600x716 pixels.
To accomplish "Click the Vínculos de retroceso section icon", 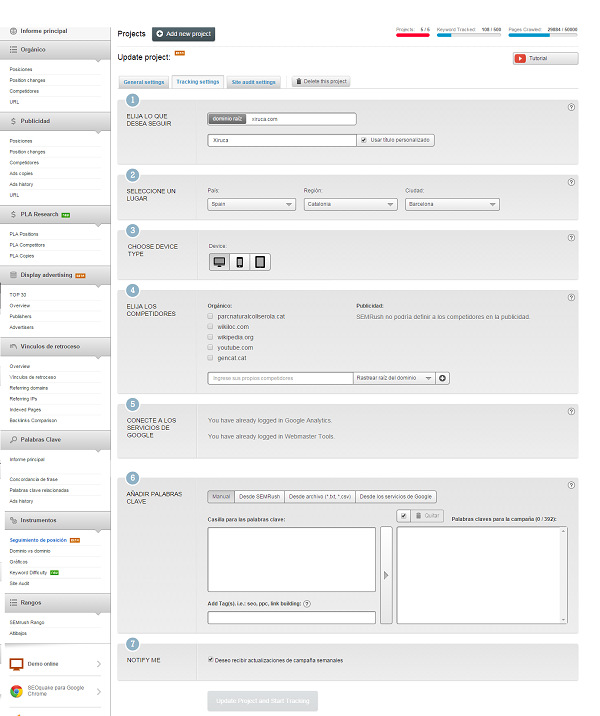I will (x=13, y=347).
